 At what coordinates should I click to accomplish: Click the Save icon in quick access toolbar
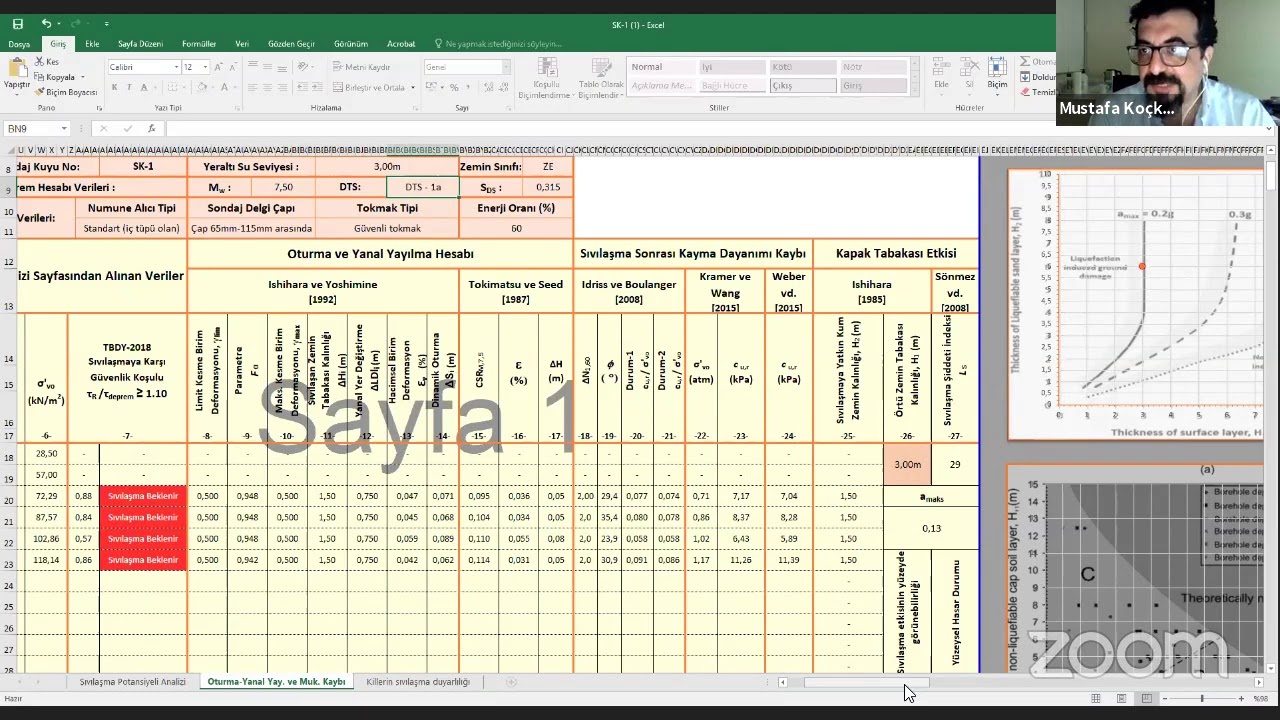pyautogui.click(x=17, y=24)
